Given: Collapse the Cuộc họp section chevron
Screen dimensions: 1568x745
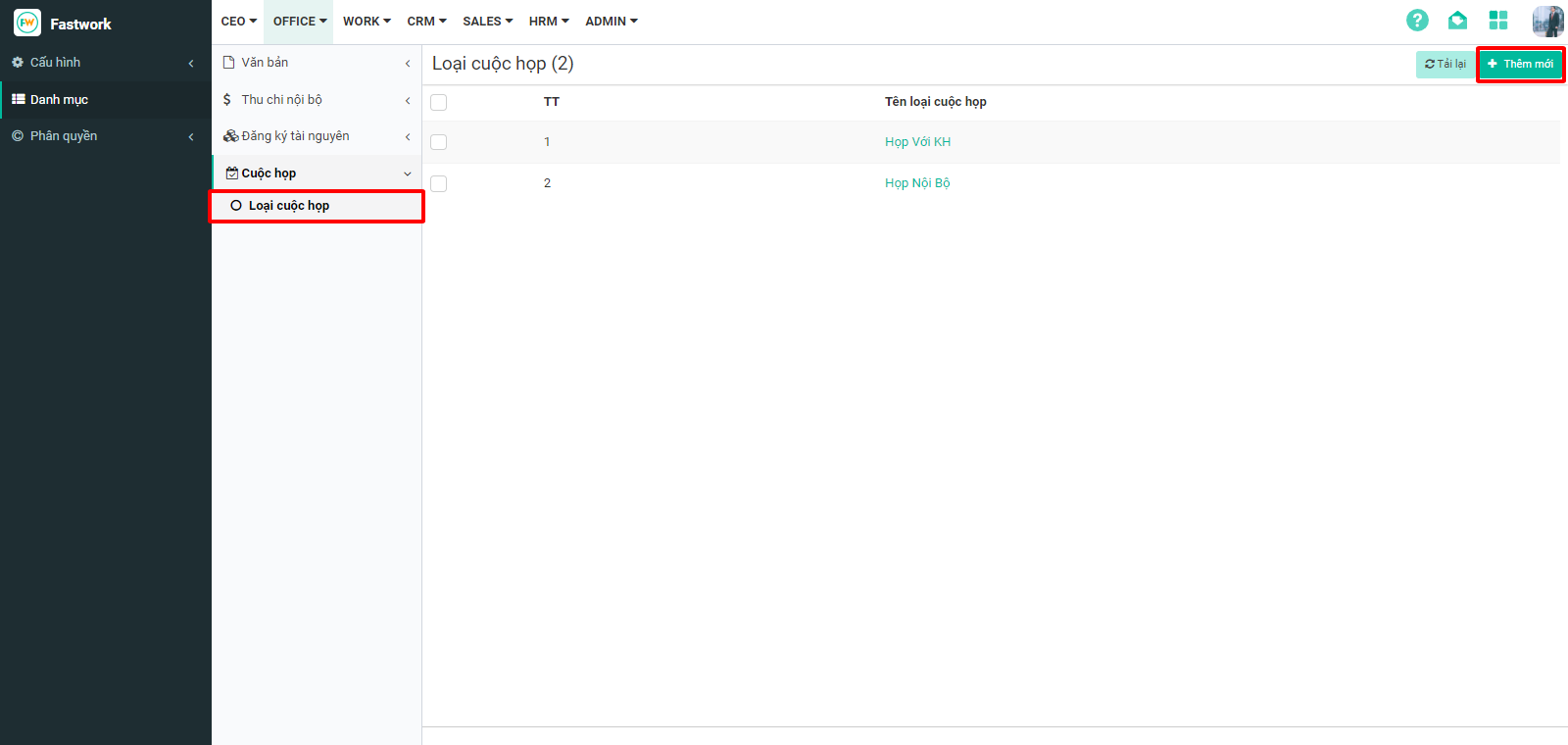Looking at the screenshot, I should (x=408, y=174).
